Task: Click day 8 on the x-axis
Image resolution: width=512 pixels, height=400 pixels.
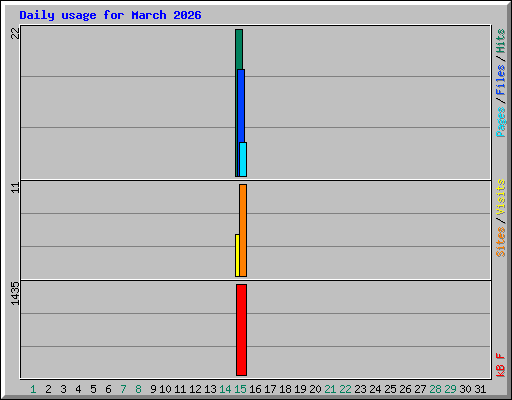Action: click(x=138, y=389)
